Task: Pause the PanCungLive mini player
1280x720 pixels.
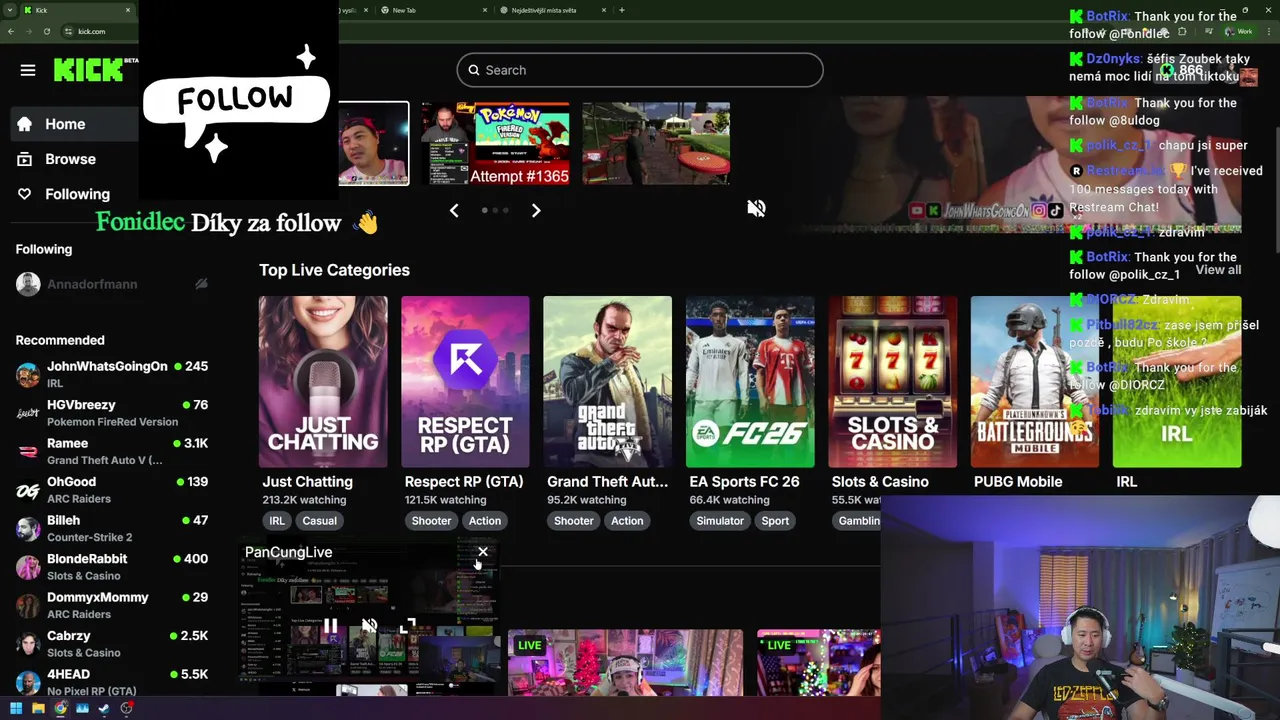Action: 330,626
